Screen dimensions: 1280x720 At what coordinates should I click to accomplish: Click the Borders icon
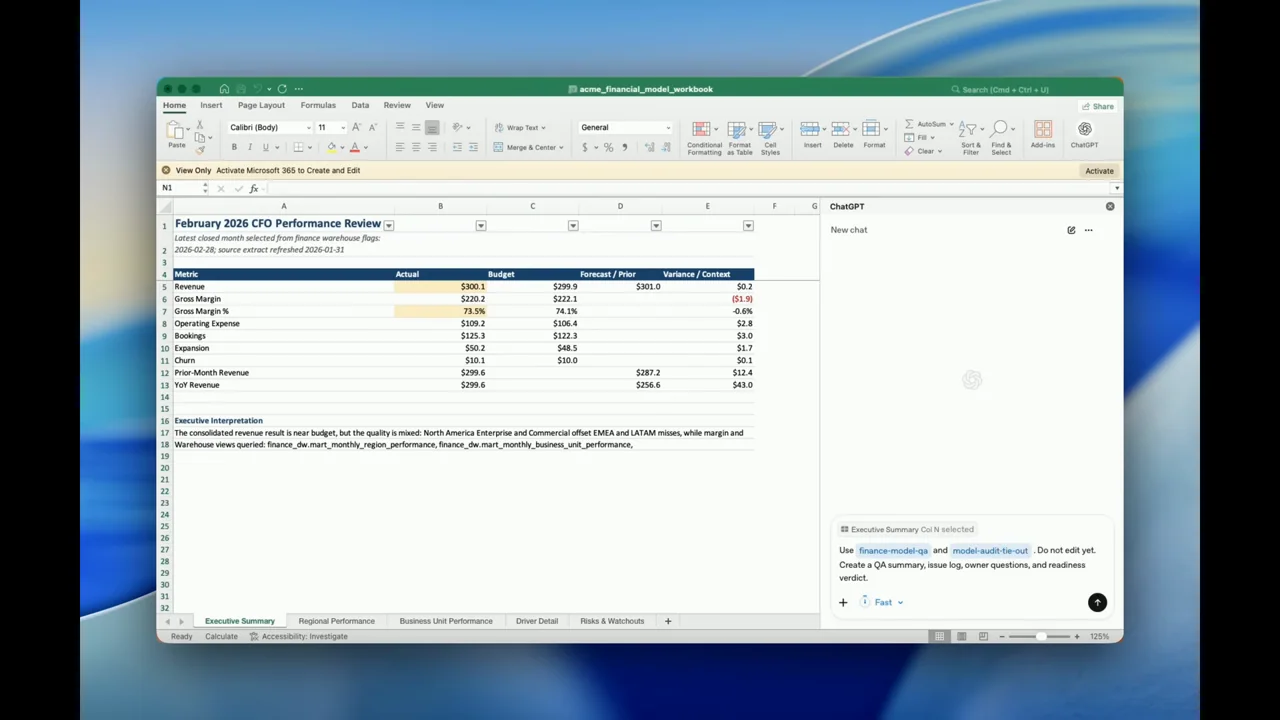(x=298, y=147)
